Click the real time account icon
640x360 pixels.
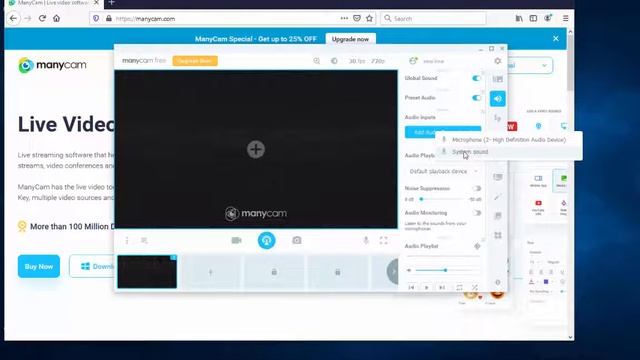click(413, 61)
